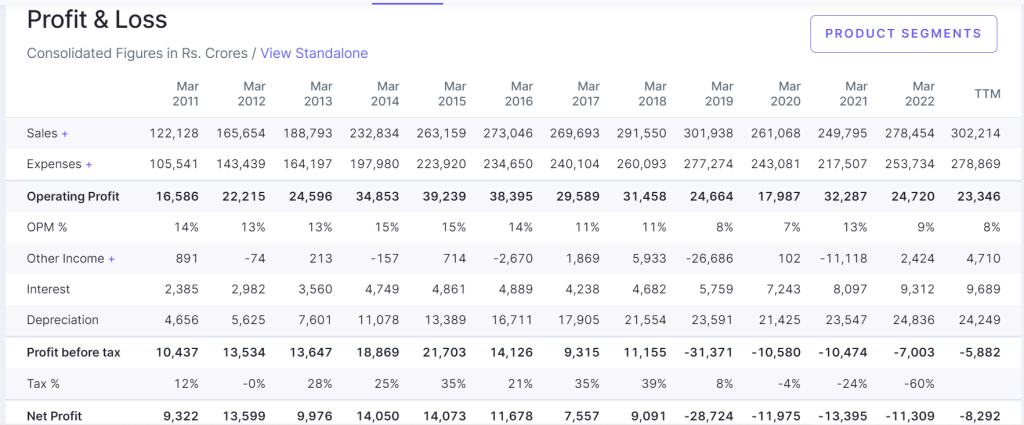Viewport: 1024px width, 425px height.
Task: Select Tax -60% for Mar 2022
Action: tap(920, 384)
